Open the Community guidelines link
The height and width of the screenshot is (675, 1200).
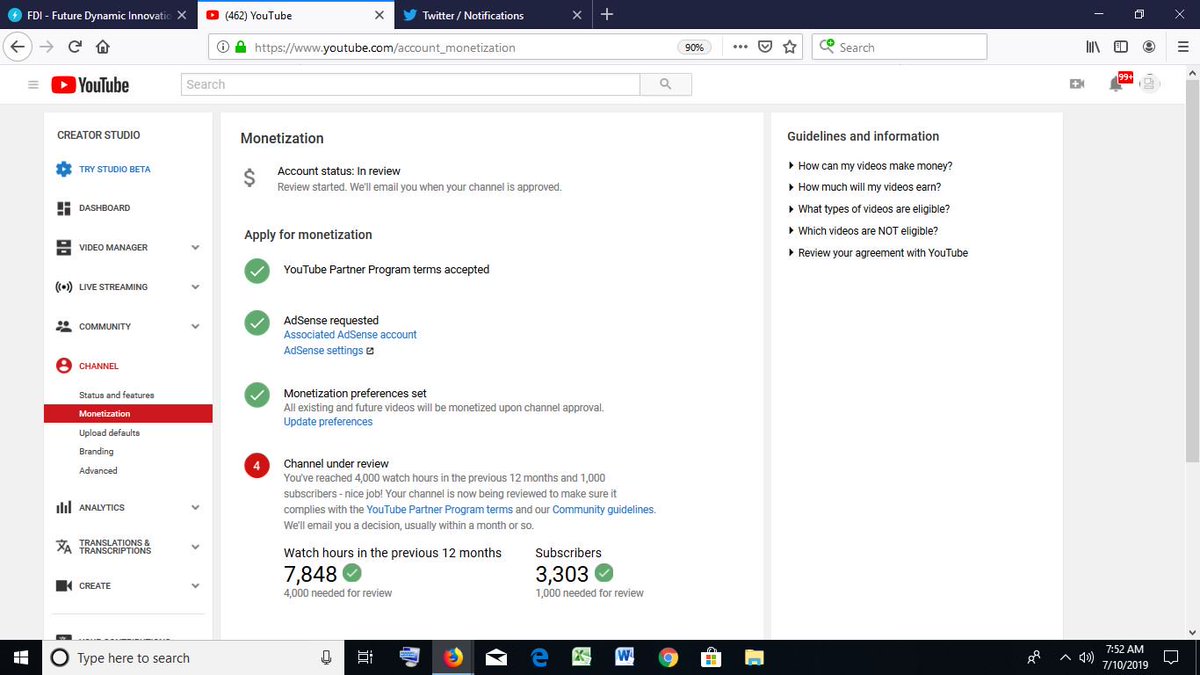click(603, 510)
